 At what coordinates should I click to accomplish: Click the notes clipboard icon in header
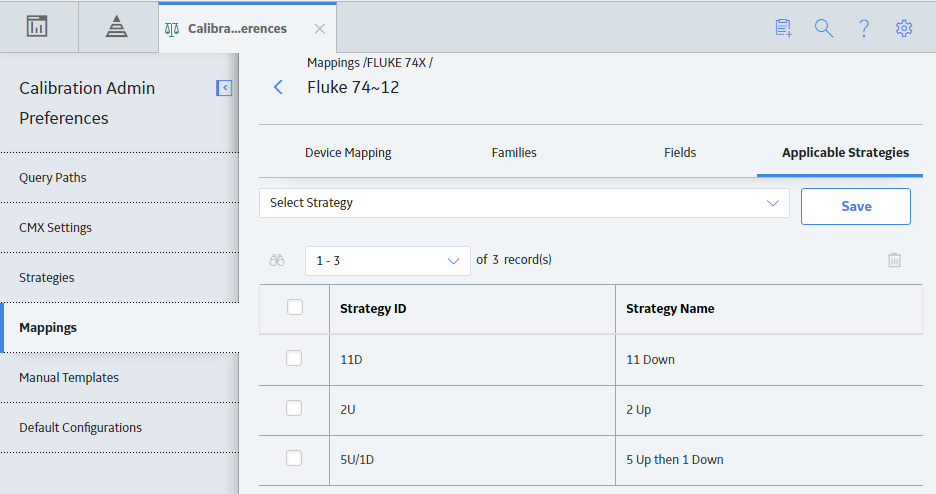pyautogui.click(x=783, y=28)
